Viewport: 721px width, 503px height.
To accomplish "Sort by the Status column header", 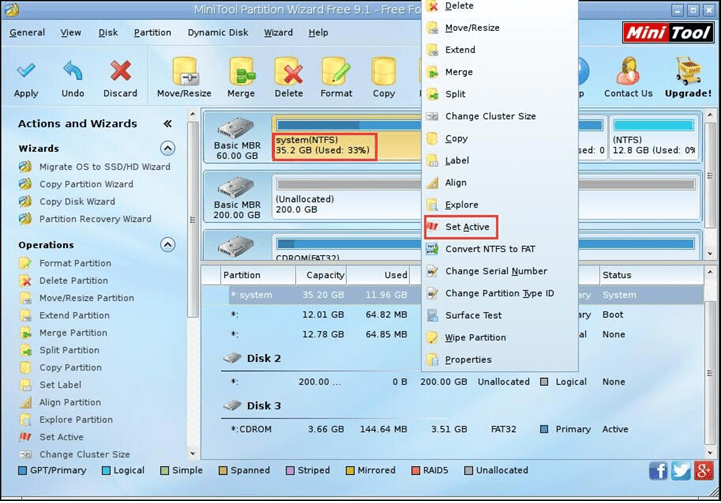I will click(x=651, y=275).
